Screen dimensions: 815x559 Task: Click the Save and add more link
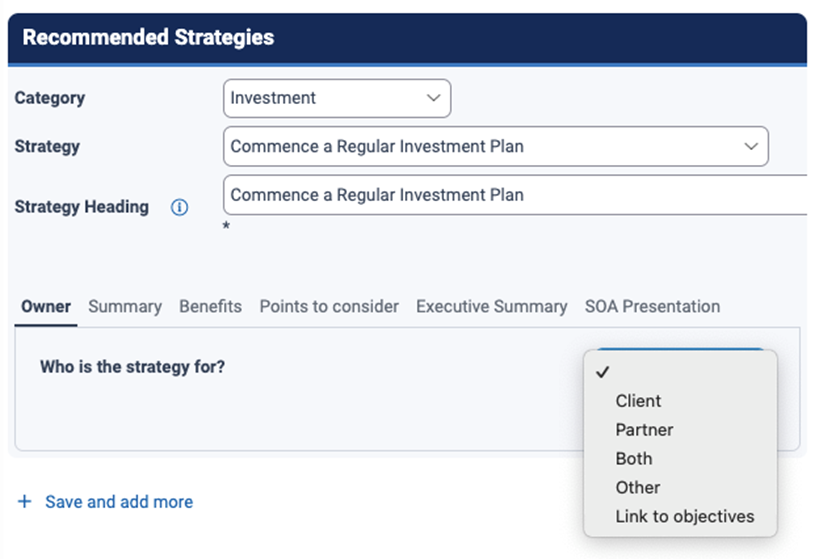point(119,502)
